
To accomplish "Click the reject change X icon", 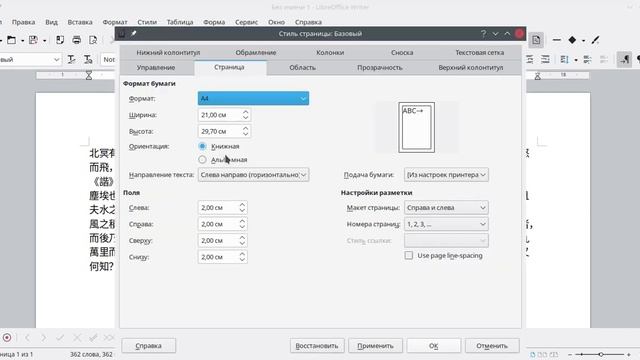I will (x=77, y=338).
